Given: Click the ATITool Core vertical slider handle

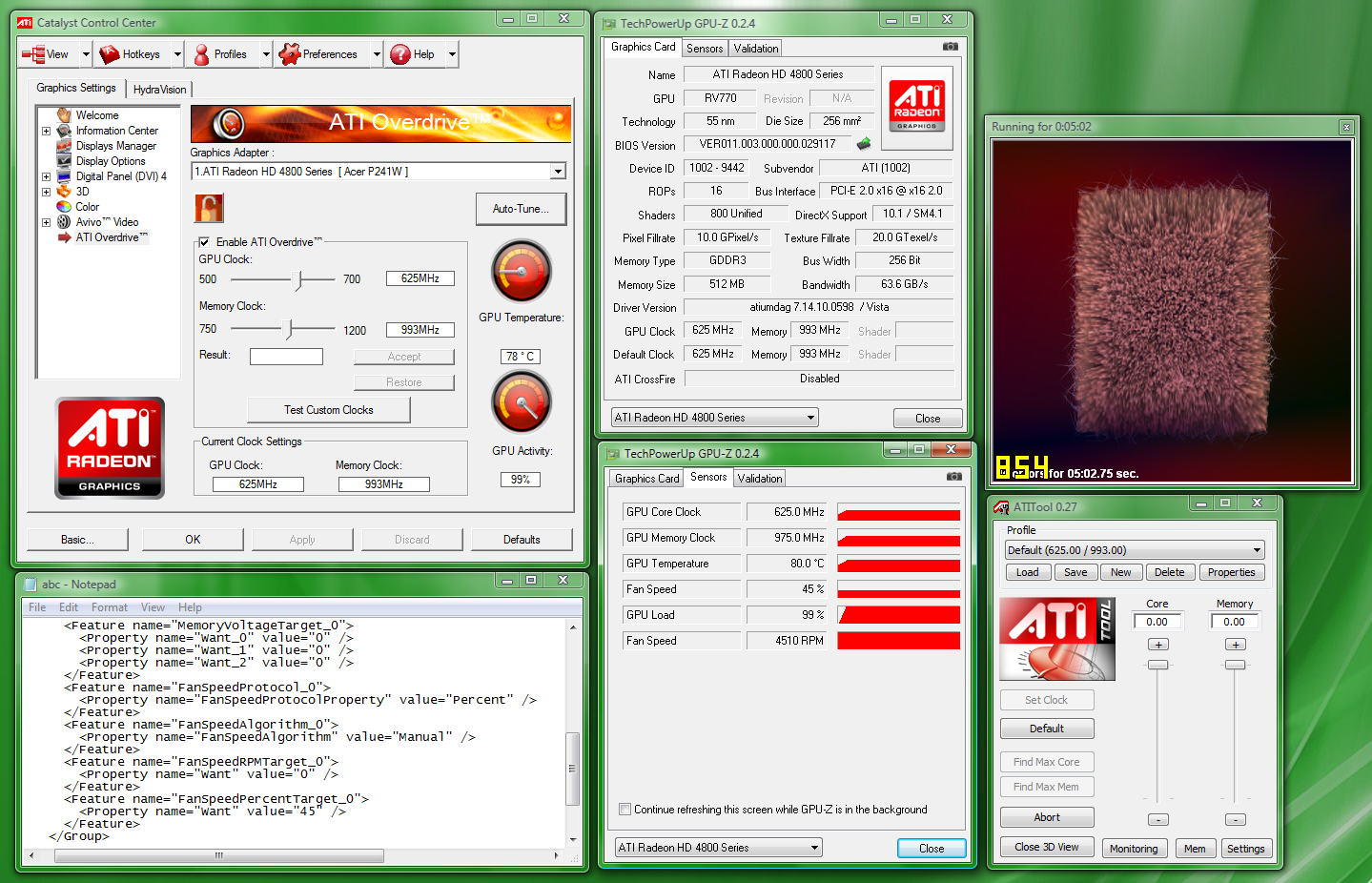Looking at the screenshot, I should click(1158, 665).
